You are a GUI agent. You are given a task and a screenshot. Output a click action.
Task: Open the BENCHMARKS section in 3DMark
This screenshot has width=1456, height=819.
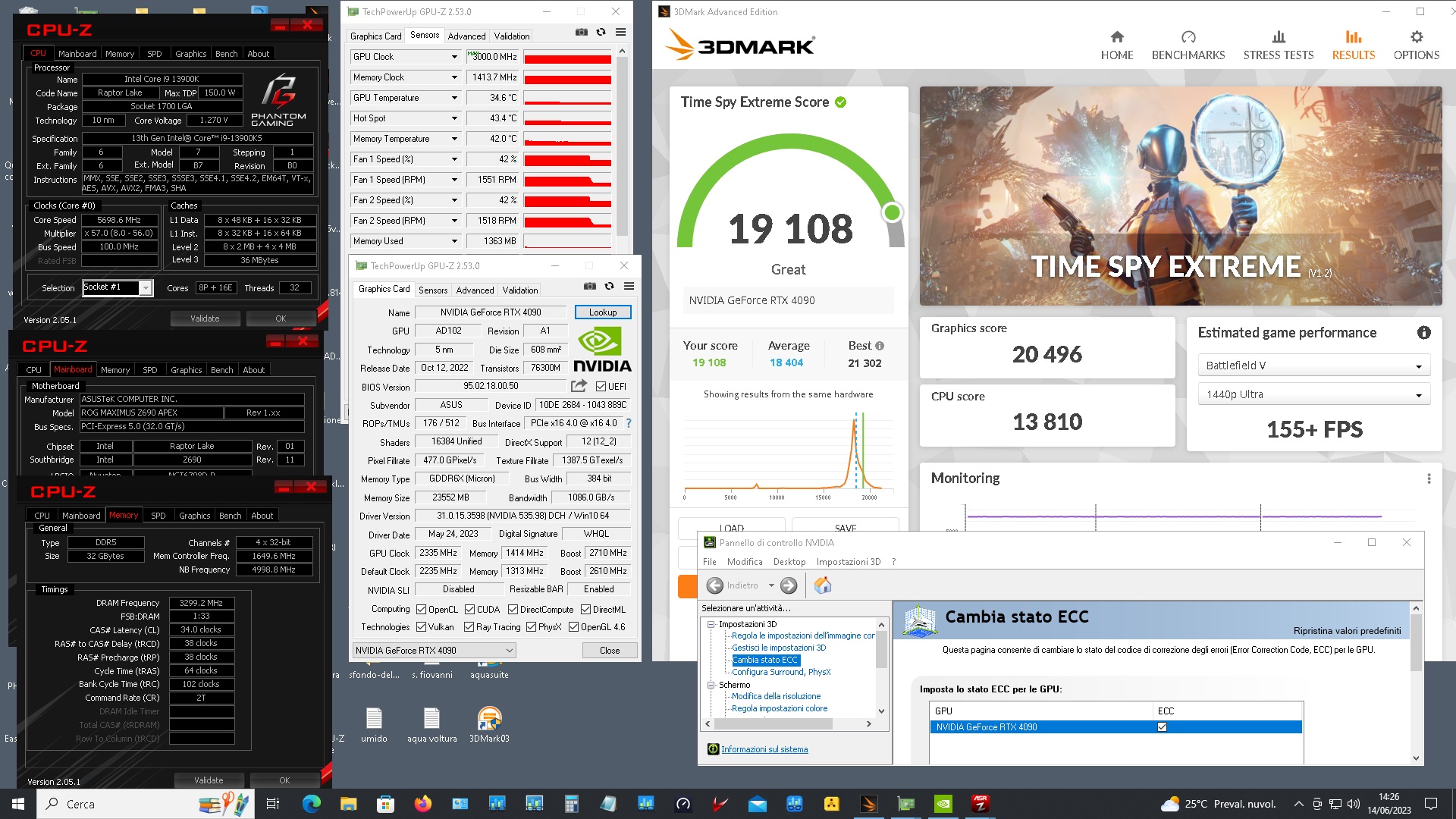[x=1188, y=46]
